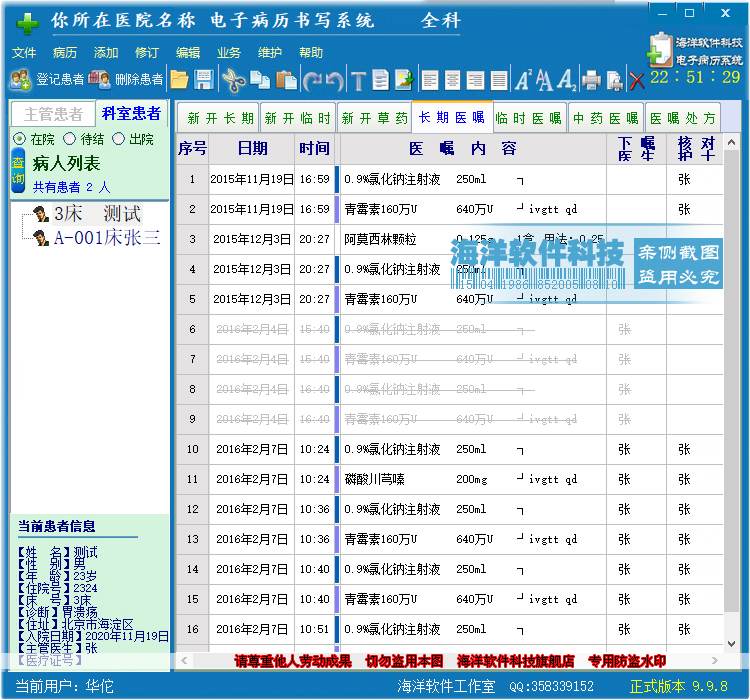Open file with the folder icon

[x=179, y=80]
